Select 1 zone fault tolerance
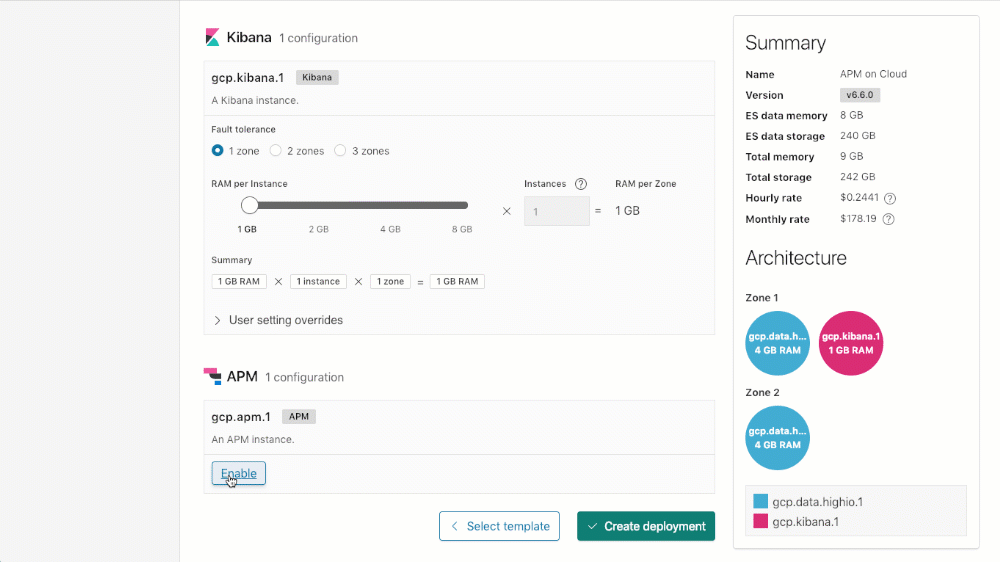The width and height of the screenshot is (1000, 562). pyautogui.click(x=218, y=151)
